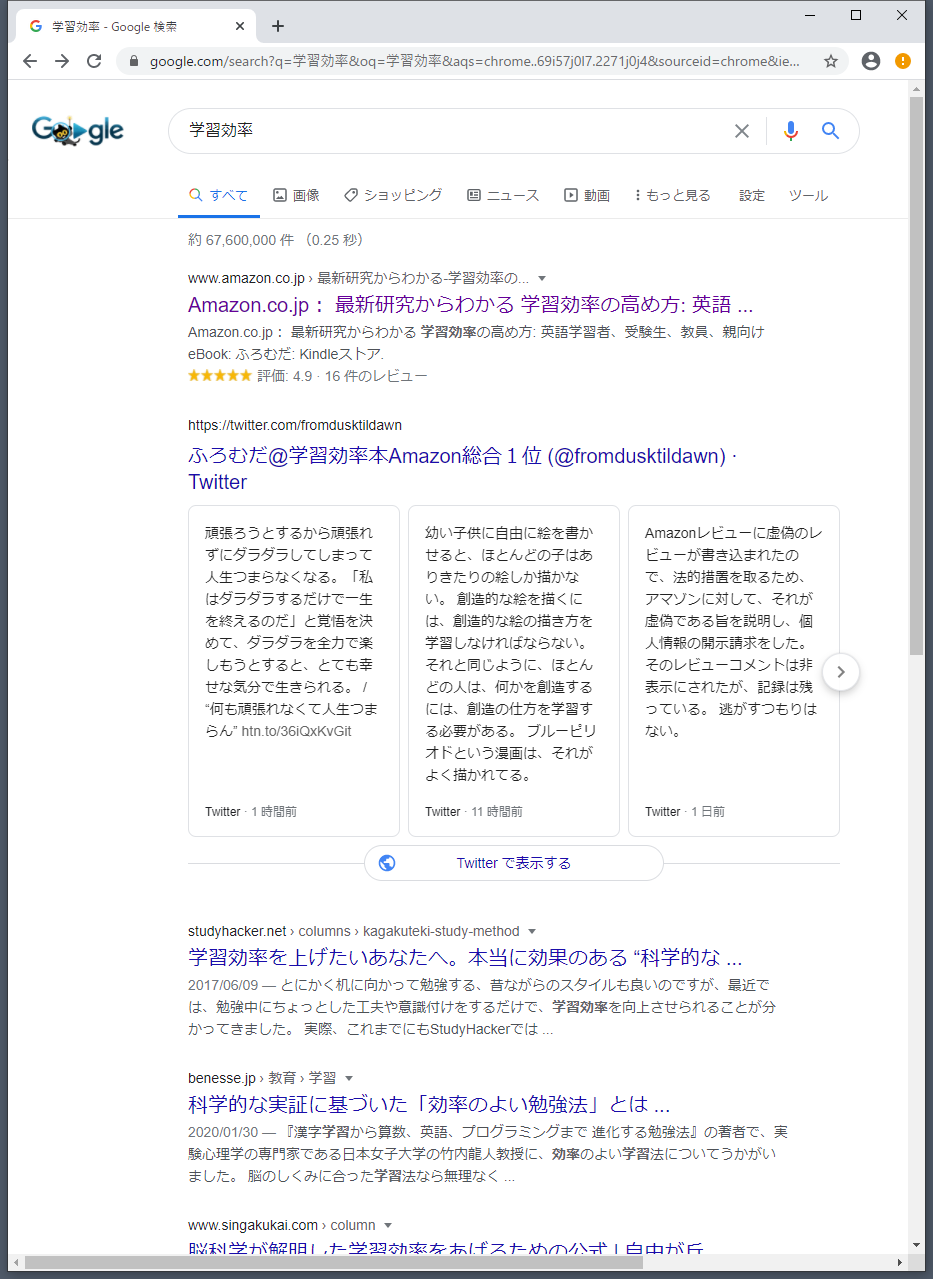Expand the singakukai.com result options arrow
The image size is (933, 1279).
click(388, 1225)
